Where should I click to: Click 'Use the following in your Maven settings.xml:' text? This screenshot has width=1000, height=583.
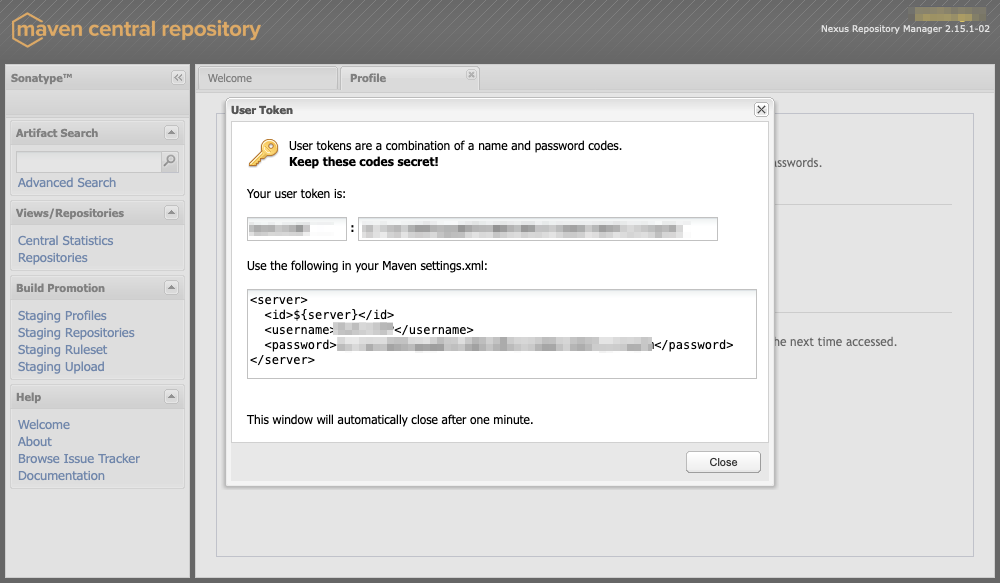tap(367, 266)
